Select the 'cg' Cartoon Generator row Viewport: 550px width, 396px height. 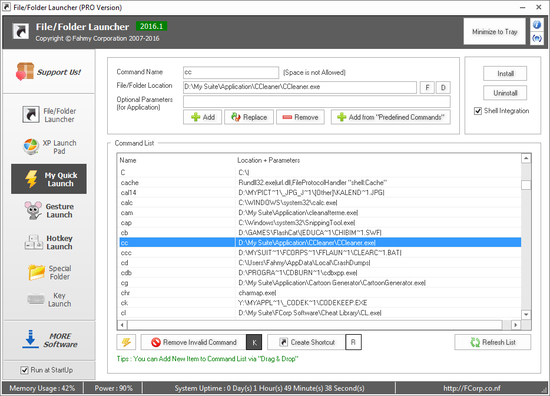(320, 283)
